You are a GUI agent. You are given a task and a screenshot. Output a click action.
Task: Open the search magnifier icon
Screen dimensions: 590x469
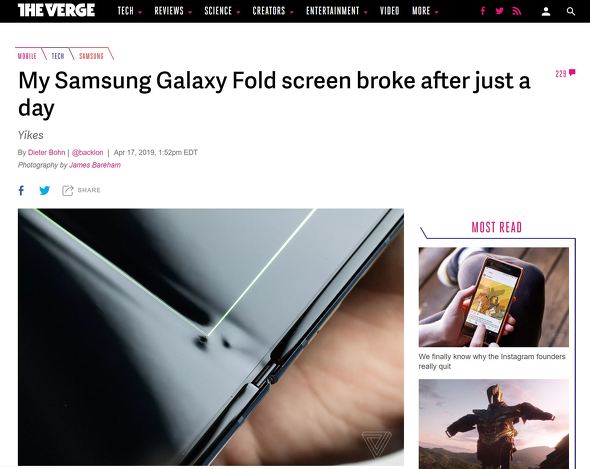[571, 12]
